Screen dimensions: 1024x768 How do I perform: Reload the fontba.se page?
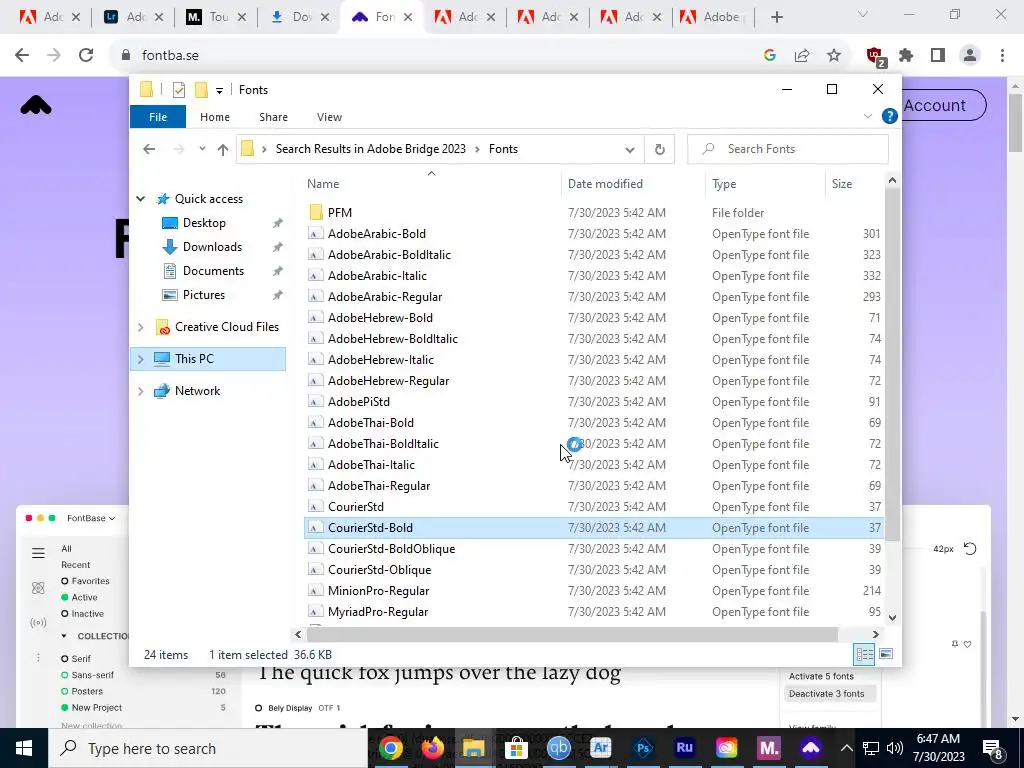tap(86, 56)
